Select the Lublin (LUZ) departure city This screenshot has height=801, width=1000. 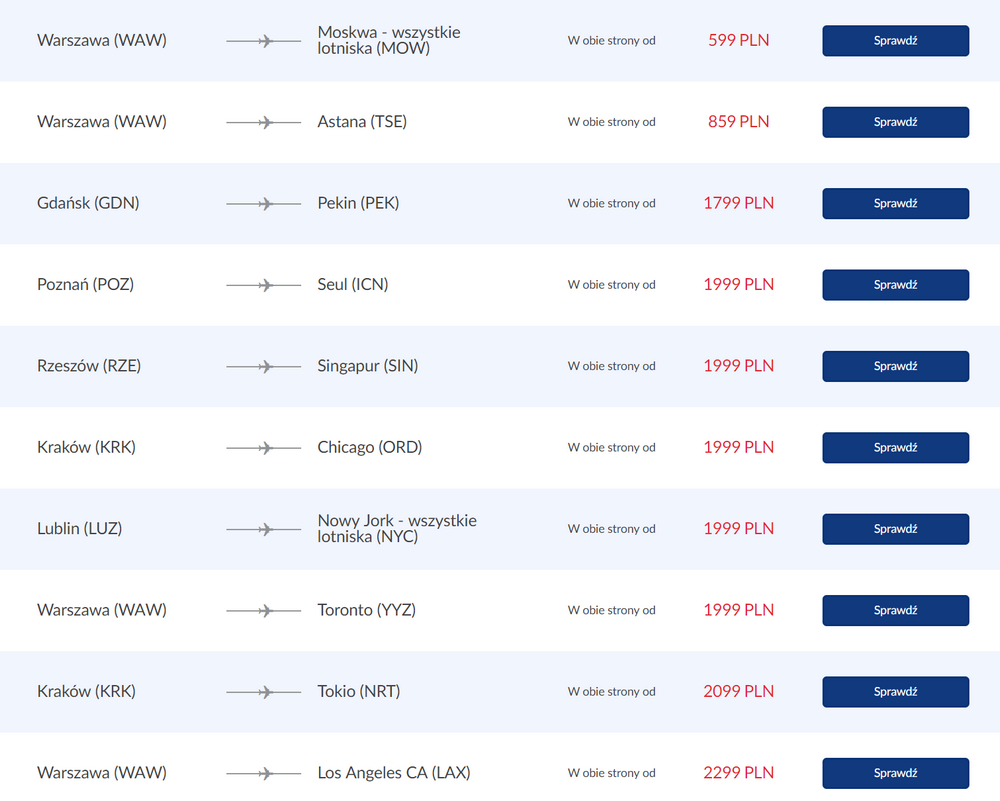79,529
